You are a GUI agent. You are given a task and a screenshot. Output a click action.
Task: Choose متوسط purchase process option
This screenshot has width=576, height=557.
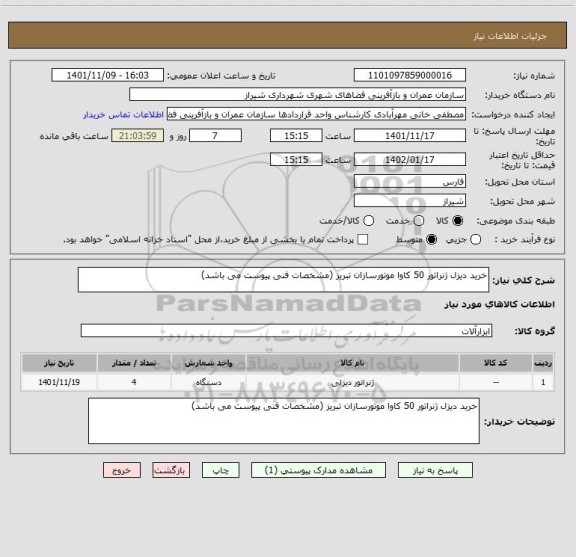click(431, 240)
